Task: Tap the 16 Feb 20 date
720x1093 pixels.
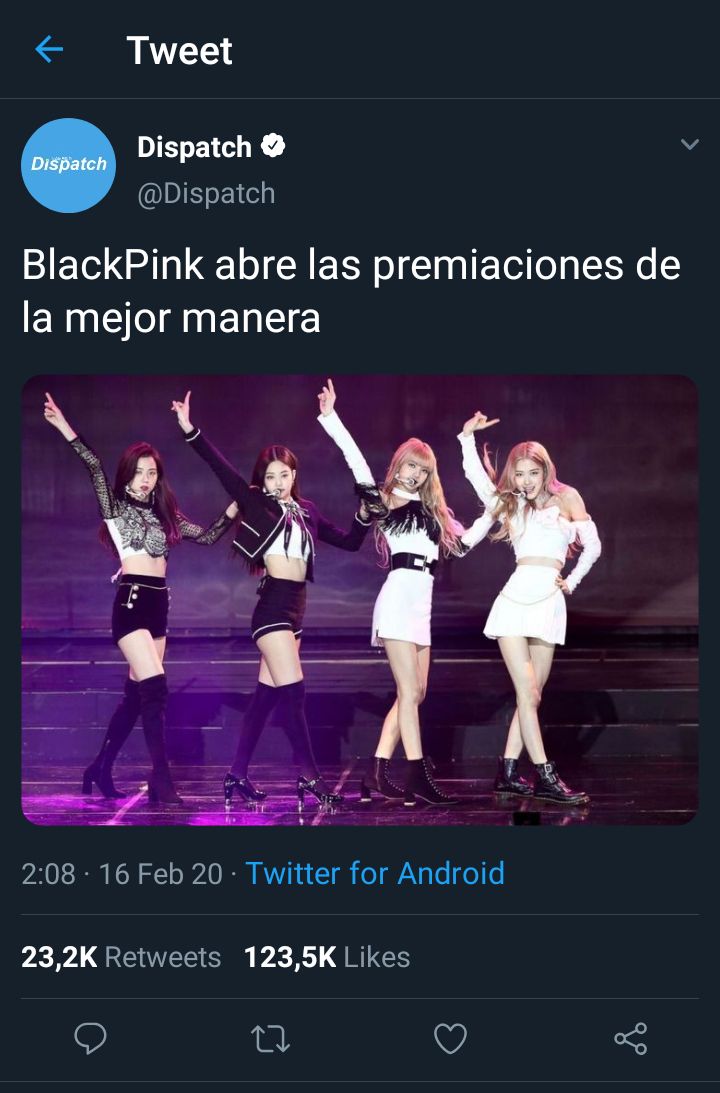Action: coord(160,873)
